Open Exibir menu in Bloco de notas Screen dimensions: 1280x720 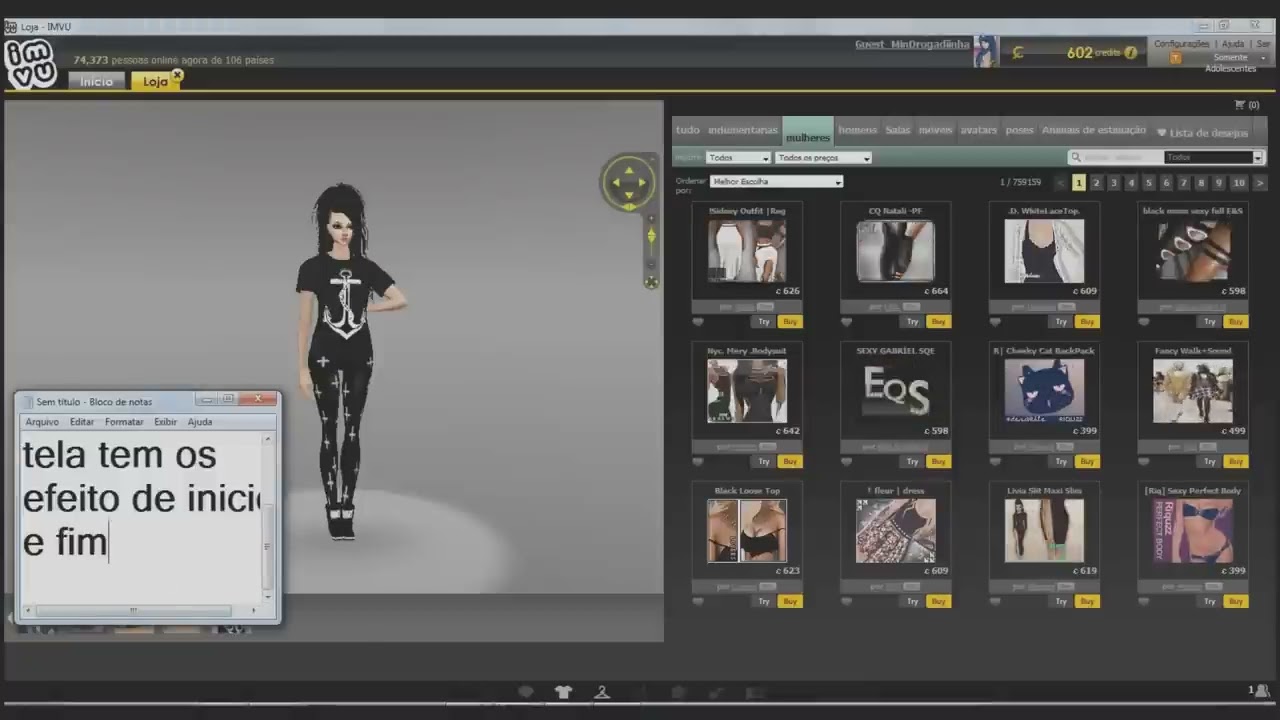pyautogui.click(x=165, y=422)
